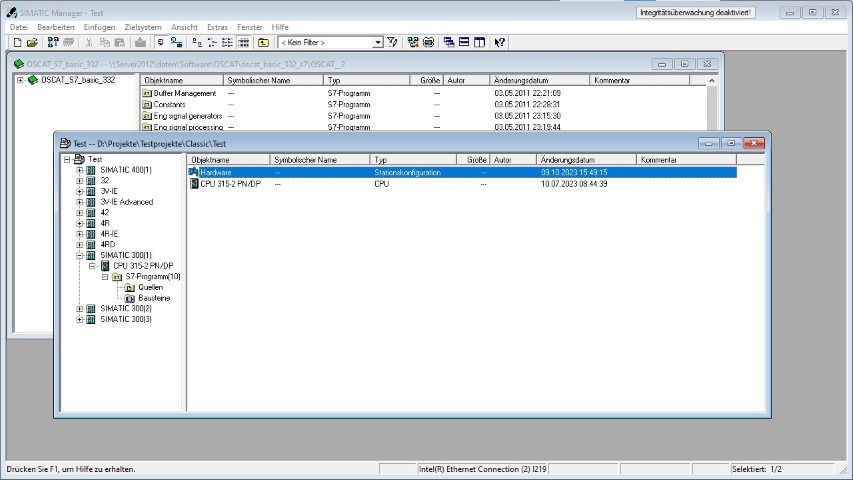853x480 pixels.
Task: Click the Cut scissors icon
Action: (x=89, y=42)
